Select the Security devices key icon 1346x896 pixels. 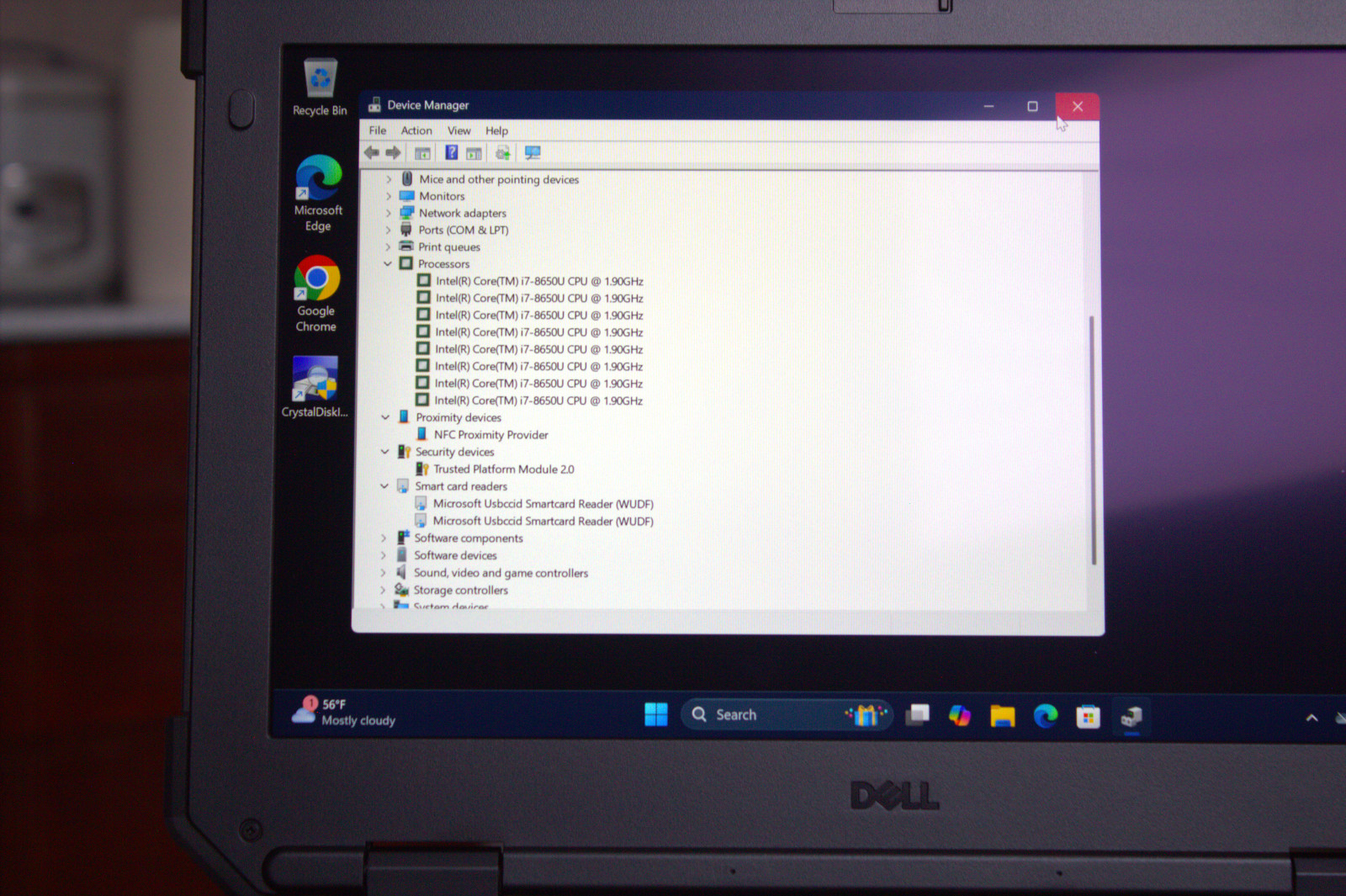(x=404, y=452)
